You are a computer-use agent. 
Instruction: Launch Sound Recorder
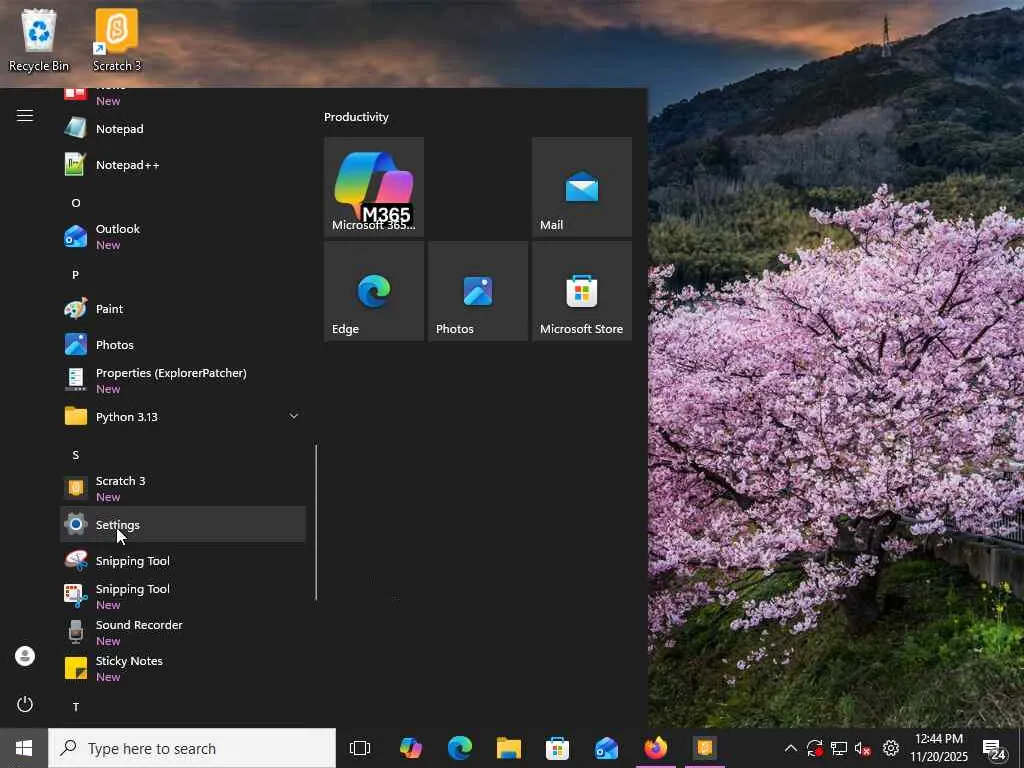tap(183, 632)
